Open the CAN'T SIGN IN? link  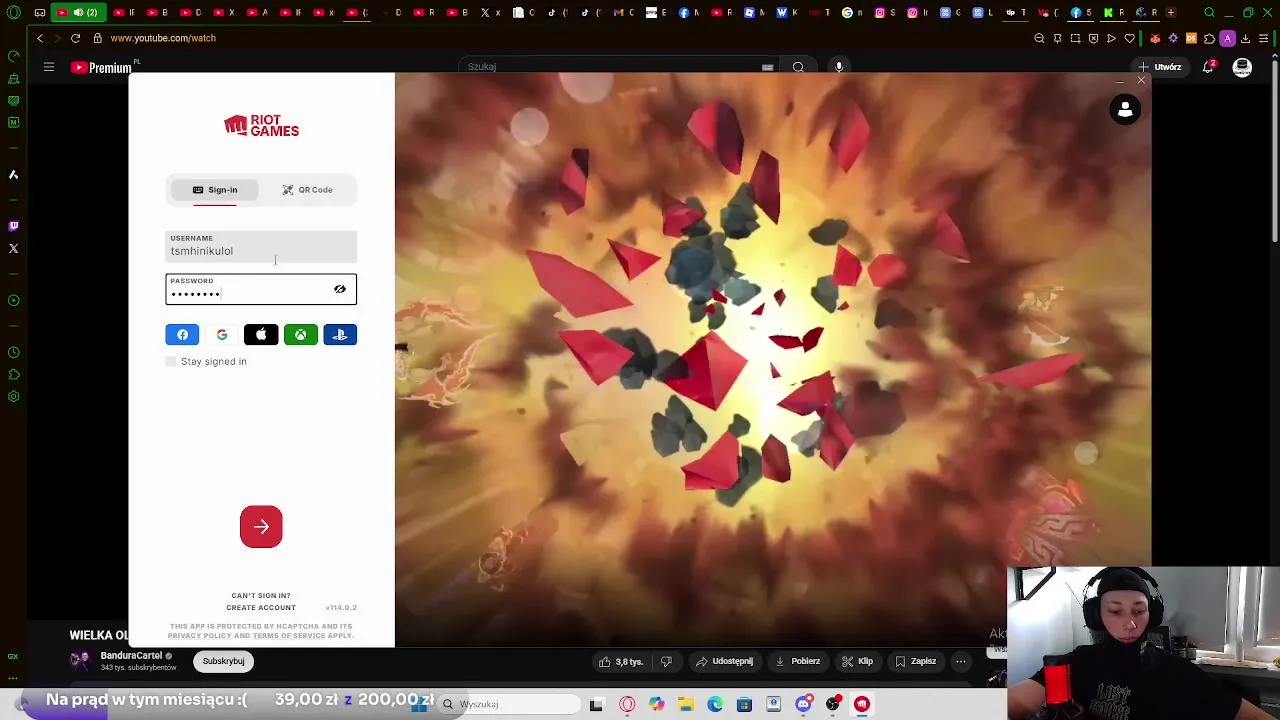(x=261, y=596)
